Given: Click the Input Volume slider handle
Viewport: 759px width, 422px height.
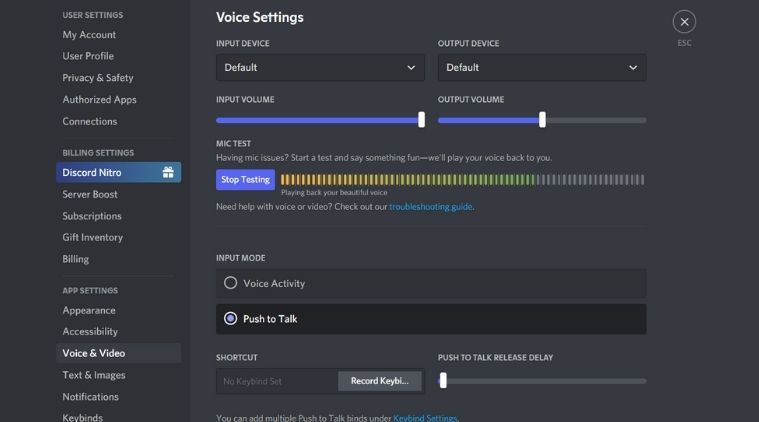Looking at the screenshot, I should (x=421, y=120).
